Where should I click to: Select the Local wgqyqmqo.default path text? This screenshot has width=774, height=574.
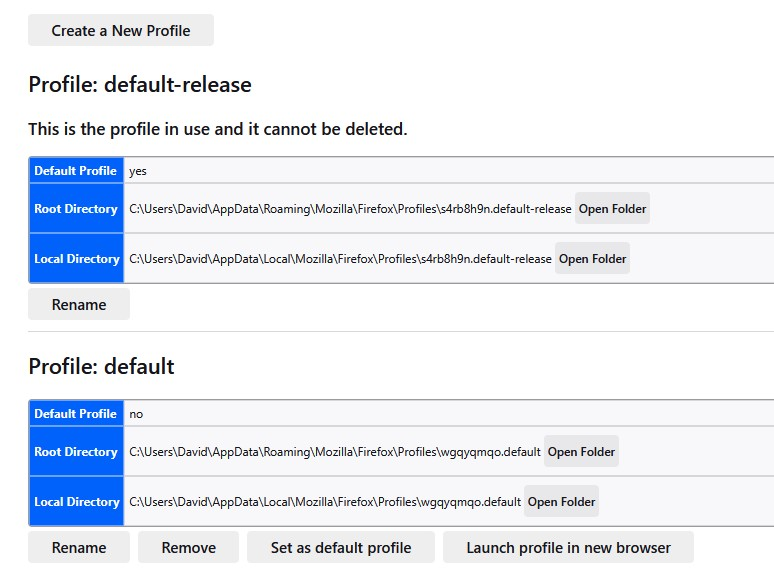[325, 502]
